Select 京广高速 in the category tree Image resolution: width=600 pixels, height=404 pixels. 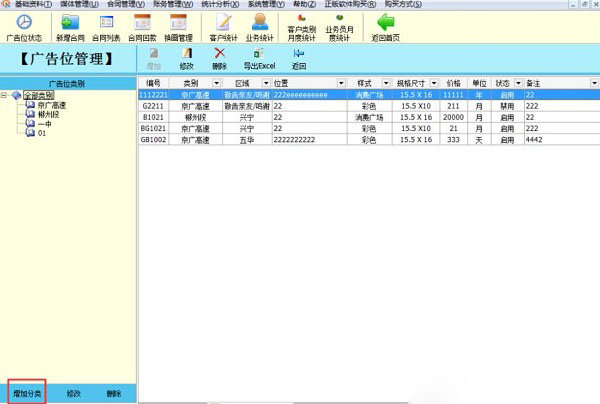coord(52,105)
